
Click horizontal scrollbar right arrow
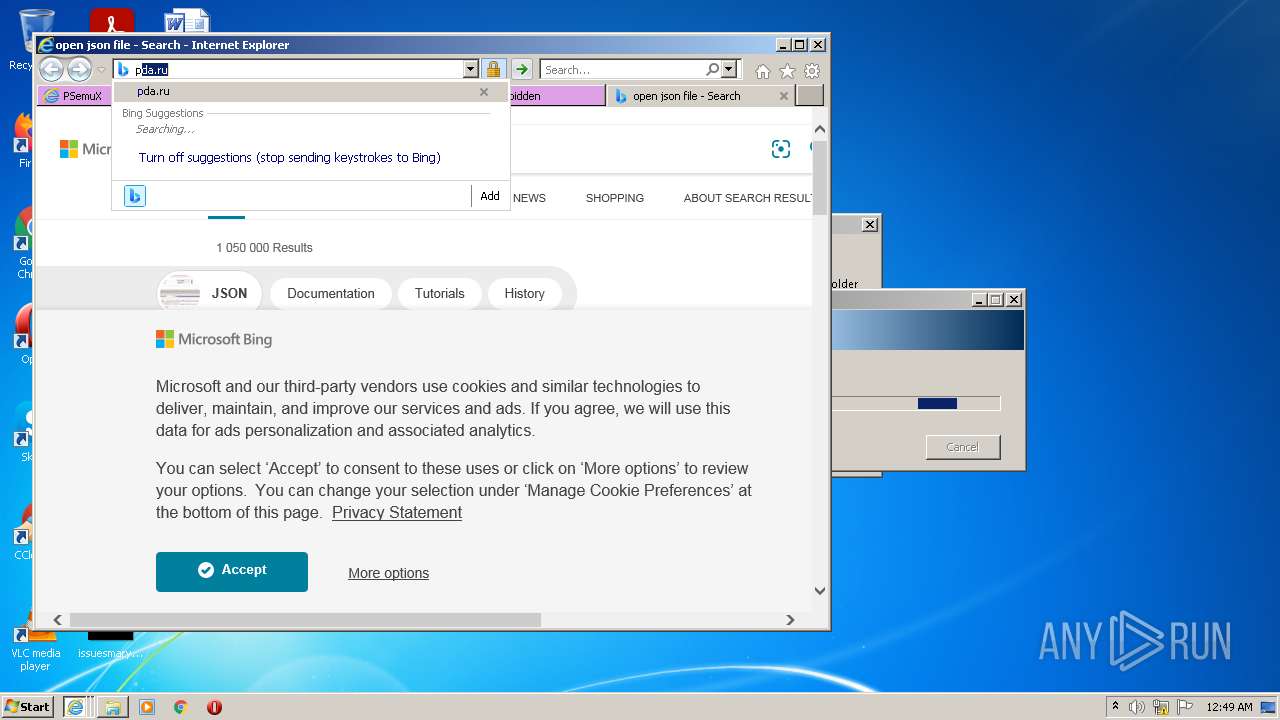pyautogui.click(x=790, y=620)
